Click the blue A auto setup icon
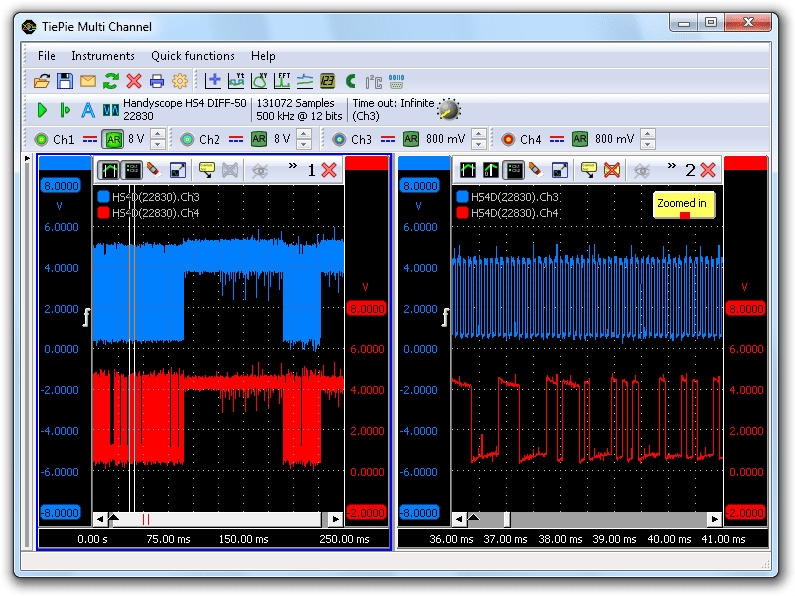Viewport: 795px width, 596px height. pos(88,109)
